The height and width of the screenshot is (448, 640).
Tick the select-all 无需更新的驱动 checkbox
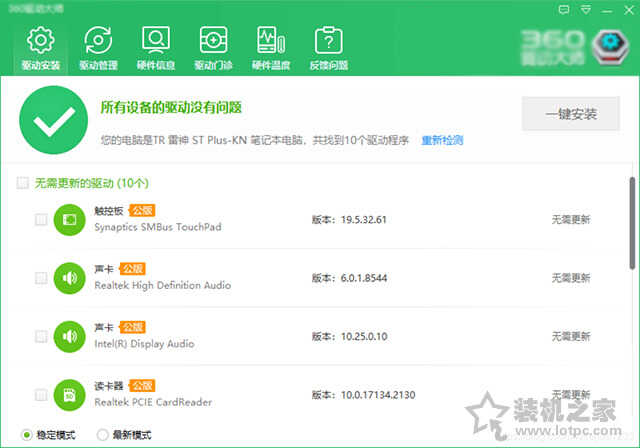(x=22, y=184)
